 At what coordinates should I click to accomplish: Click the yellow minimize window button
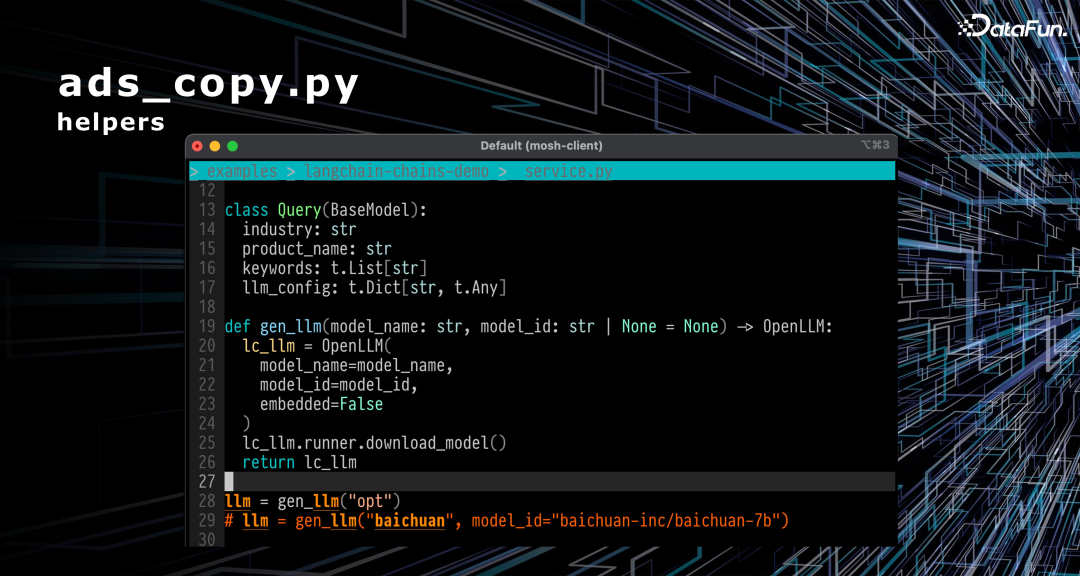pos(215,146)
